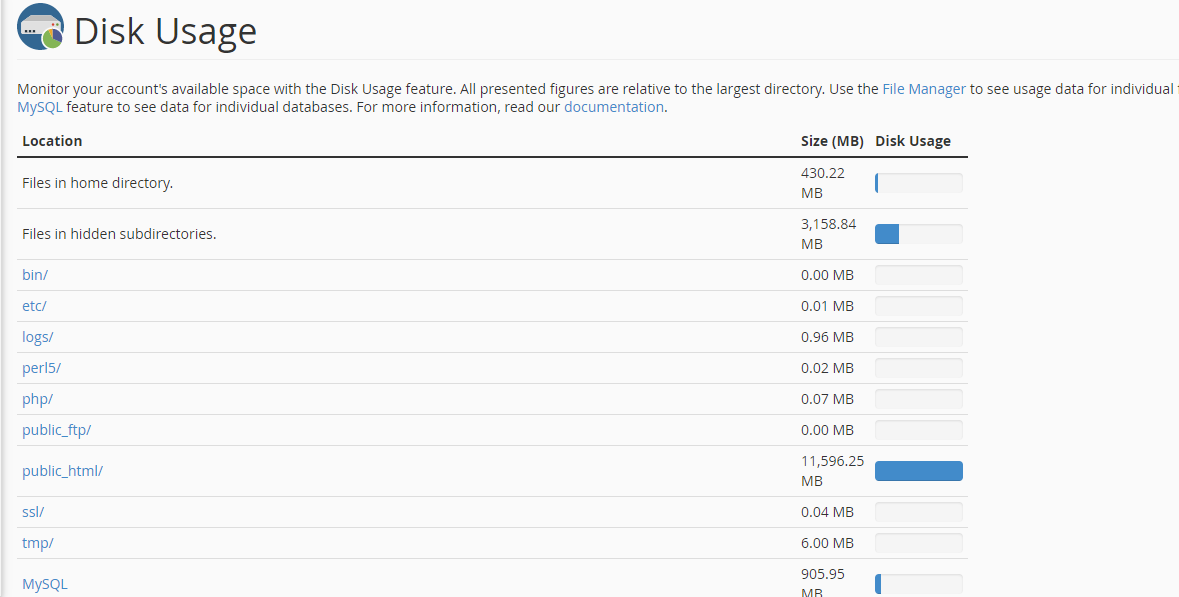Click the MySQL link in the description
1179x597 pixels.
tap(33, 107)
